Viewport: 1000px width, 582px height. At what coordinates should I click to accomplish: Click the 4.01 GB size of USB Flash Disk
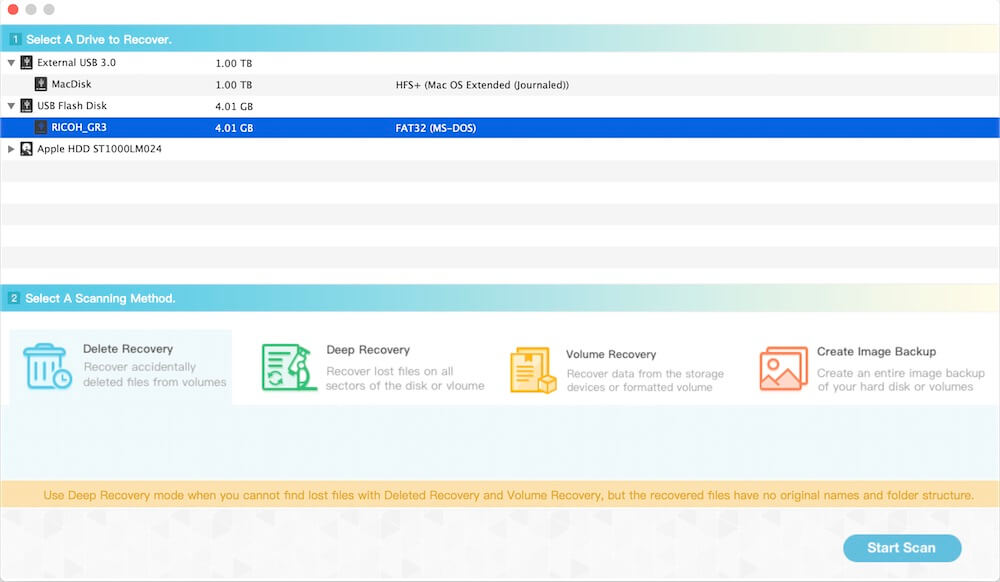pos(234,106)
